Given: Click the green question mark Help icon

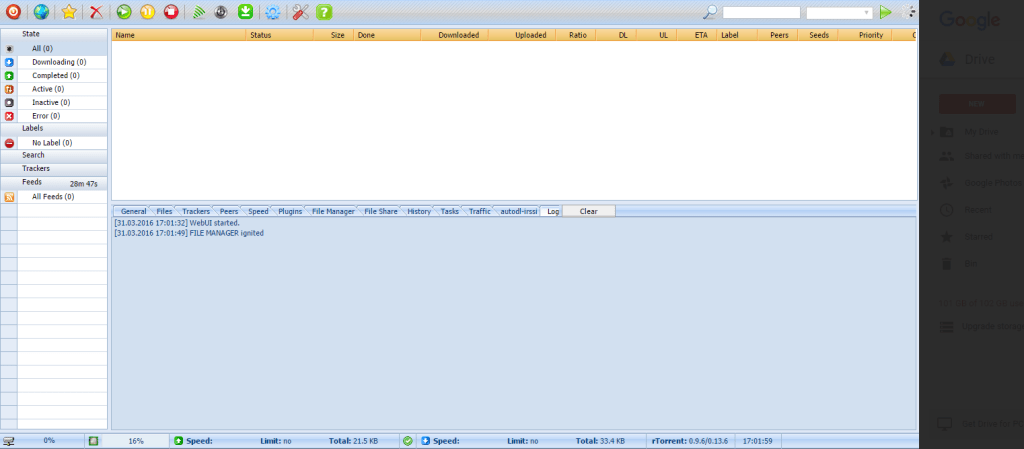Looking at the screenshot, I should tap(324, 13).
